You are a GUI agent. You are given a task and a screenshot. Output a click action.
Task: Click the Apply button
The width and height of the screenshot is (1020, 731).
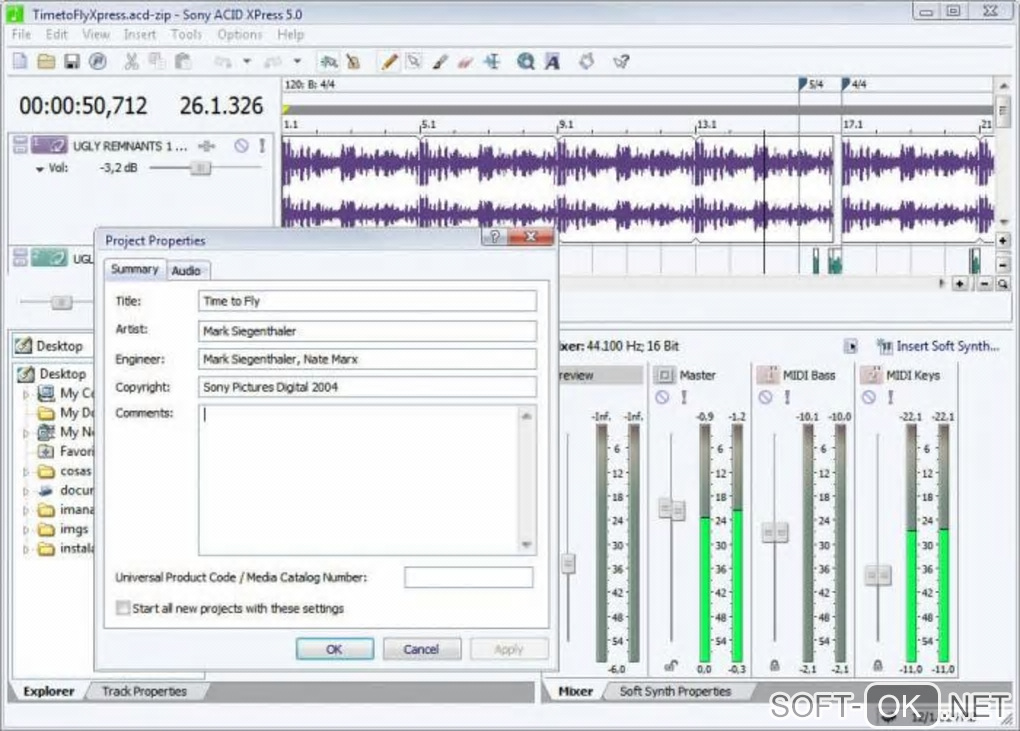click(x=509, y=649)
